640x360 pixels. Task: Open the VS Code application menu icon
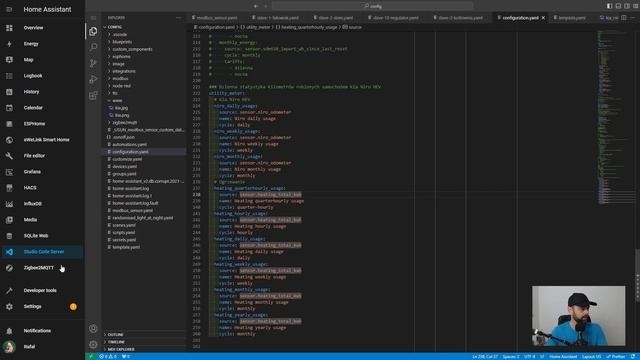[93, 18]
